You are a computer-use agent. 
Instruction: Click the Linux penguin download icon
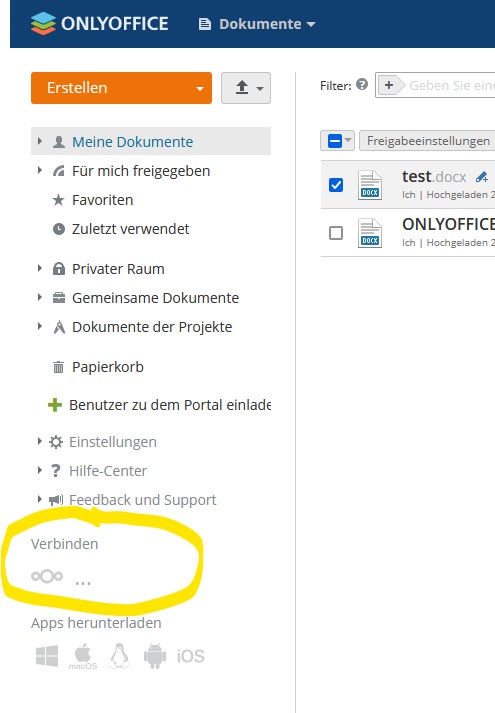[119, 656]
